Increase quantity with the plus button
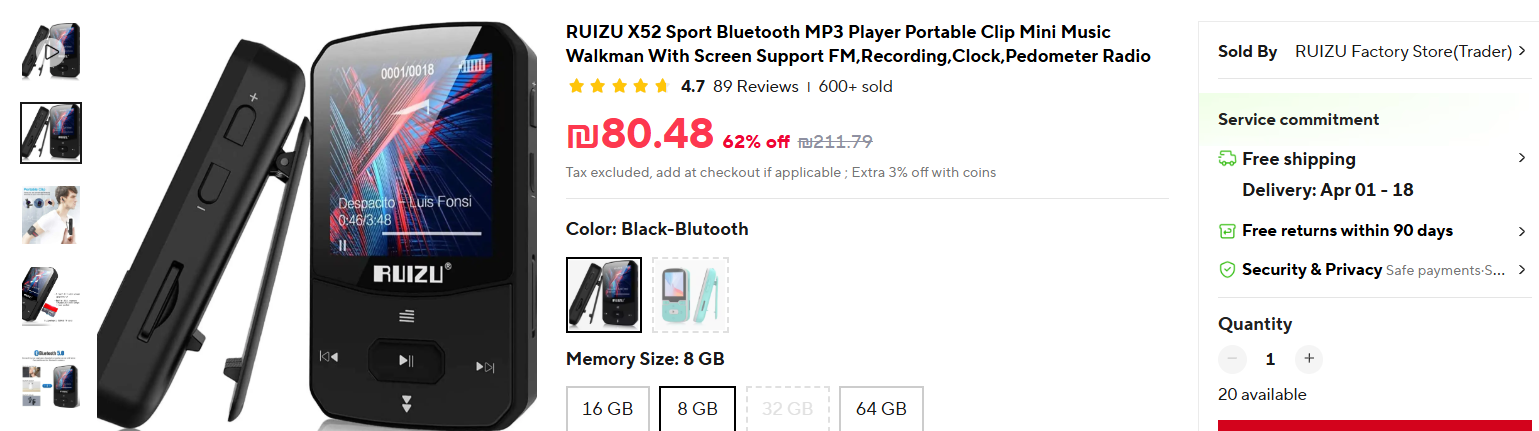This screenshot has height=431, width=1539. tap(1308, 359)
